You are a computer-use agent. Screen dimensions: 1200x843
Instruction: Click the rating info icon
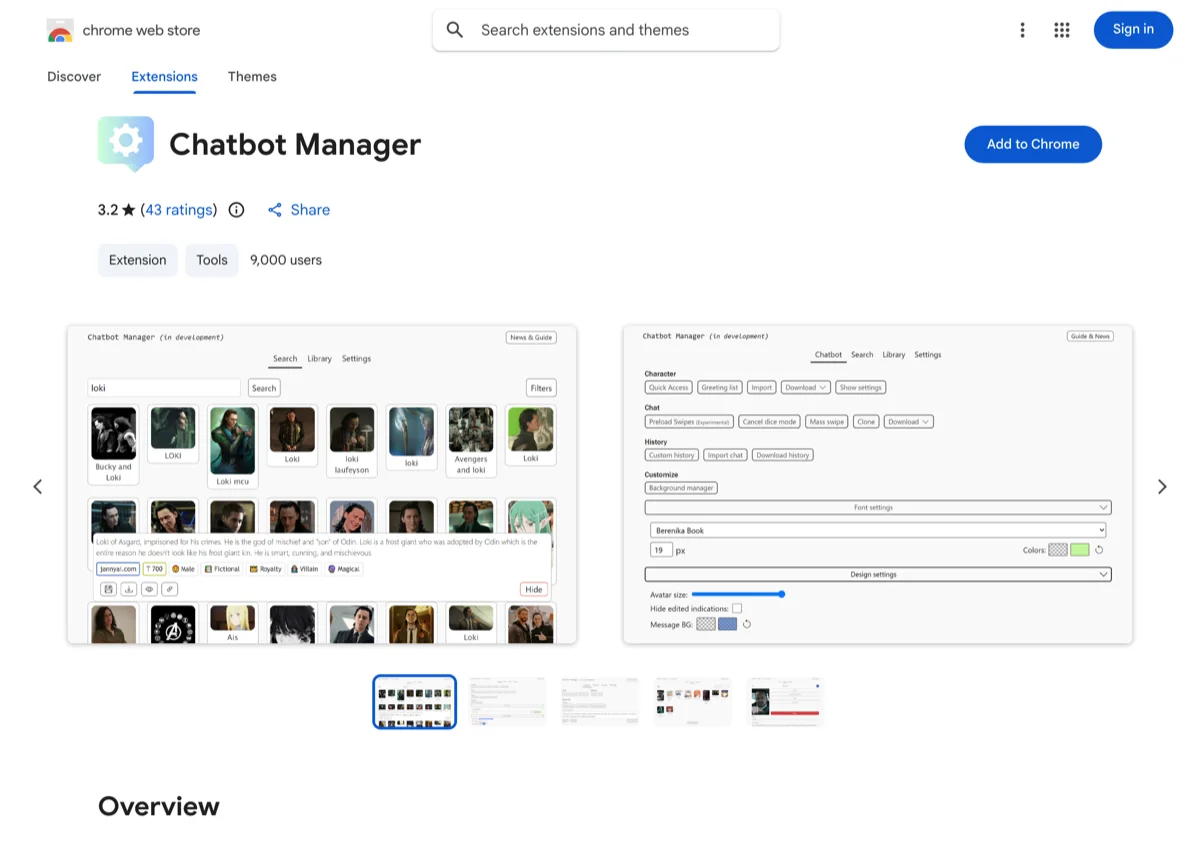point(237,210)
